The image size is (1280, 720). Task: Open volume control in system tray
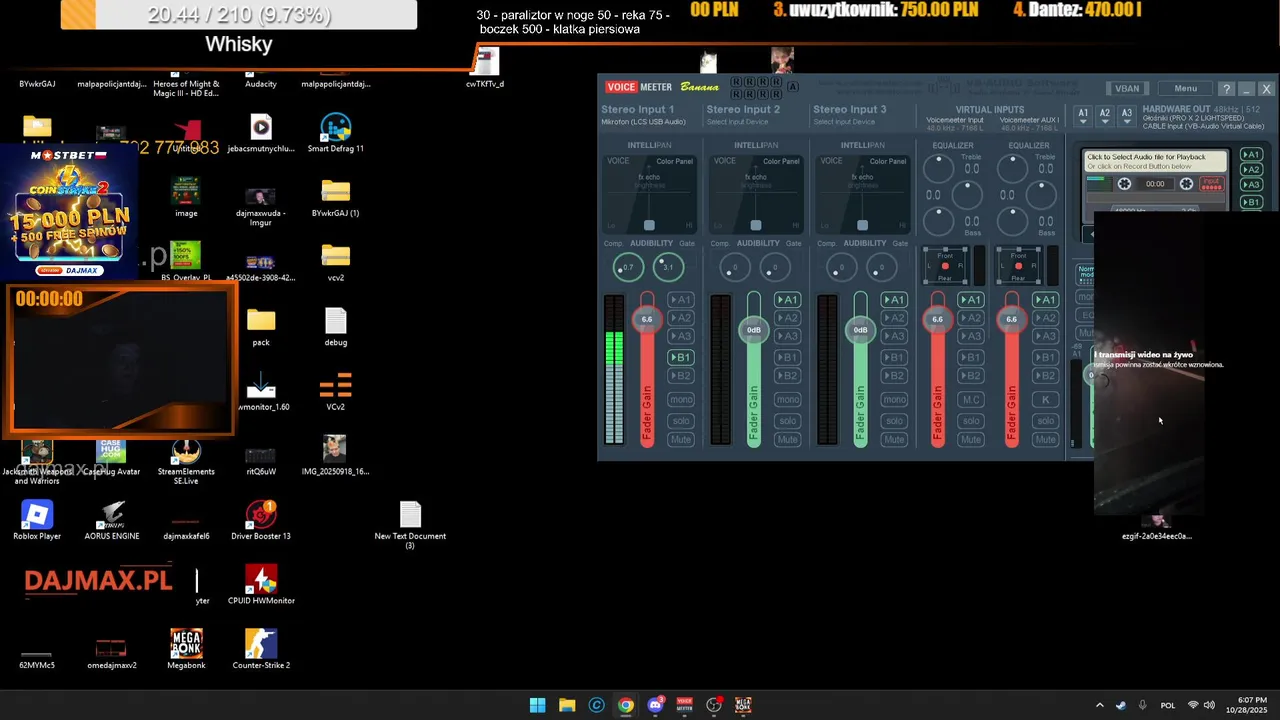pos(1209,705)
